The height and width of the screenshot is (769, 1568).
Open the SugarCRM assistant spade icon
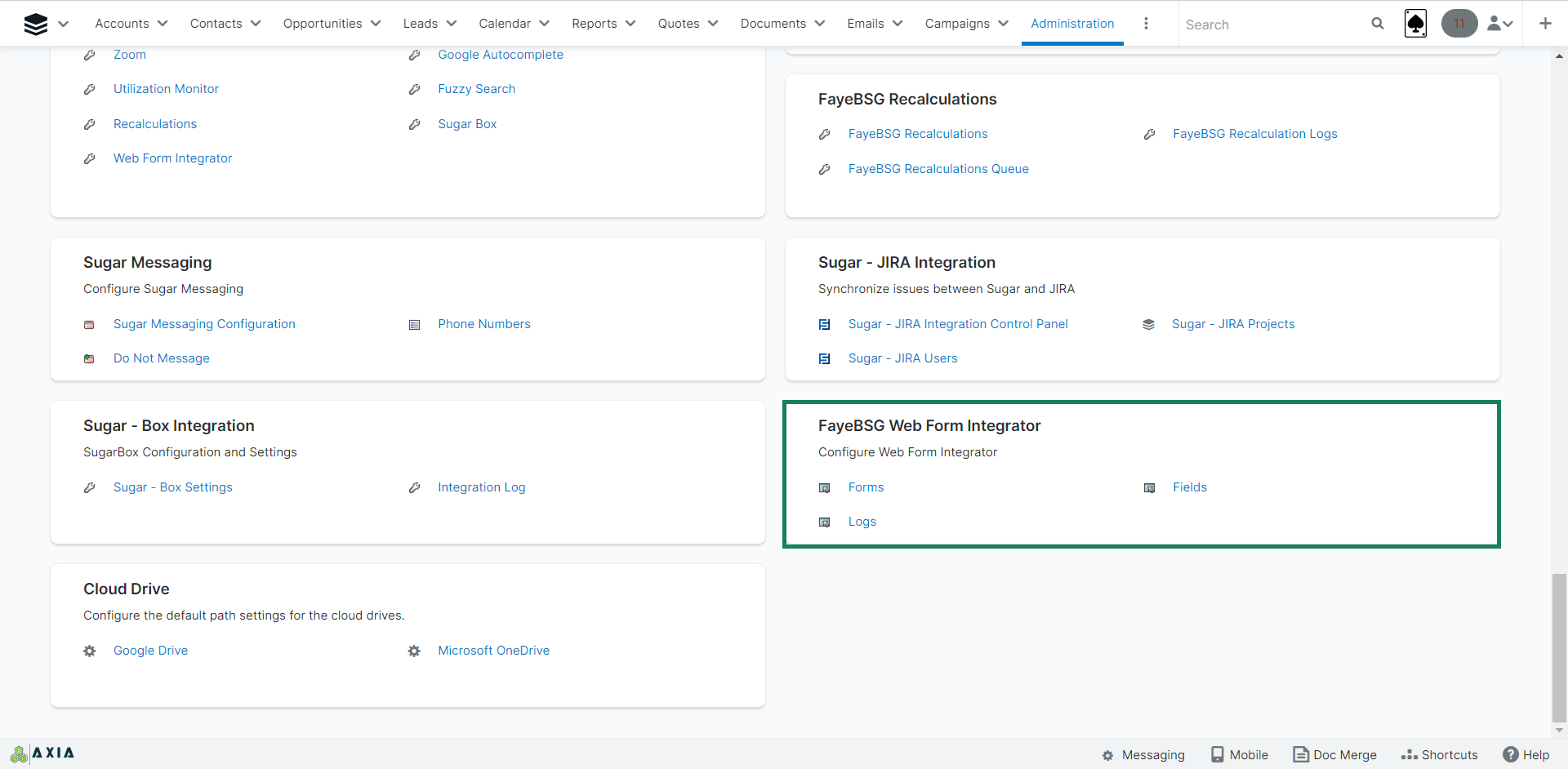[1415, 24]
